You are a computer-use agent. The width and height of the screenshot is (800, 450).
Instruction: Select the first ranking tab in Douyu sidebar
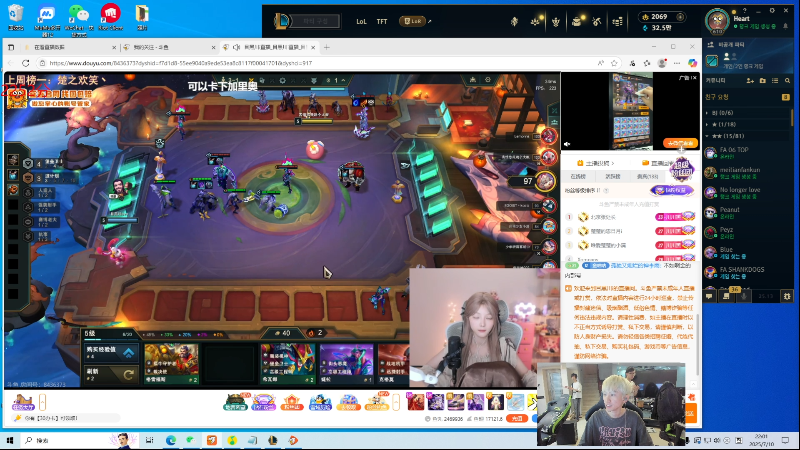pyautogui.click(x=578, y=177)
